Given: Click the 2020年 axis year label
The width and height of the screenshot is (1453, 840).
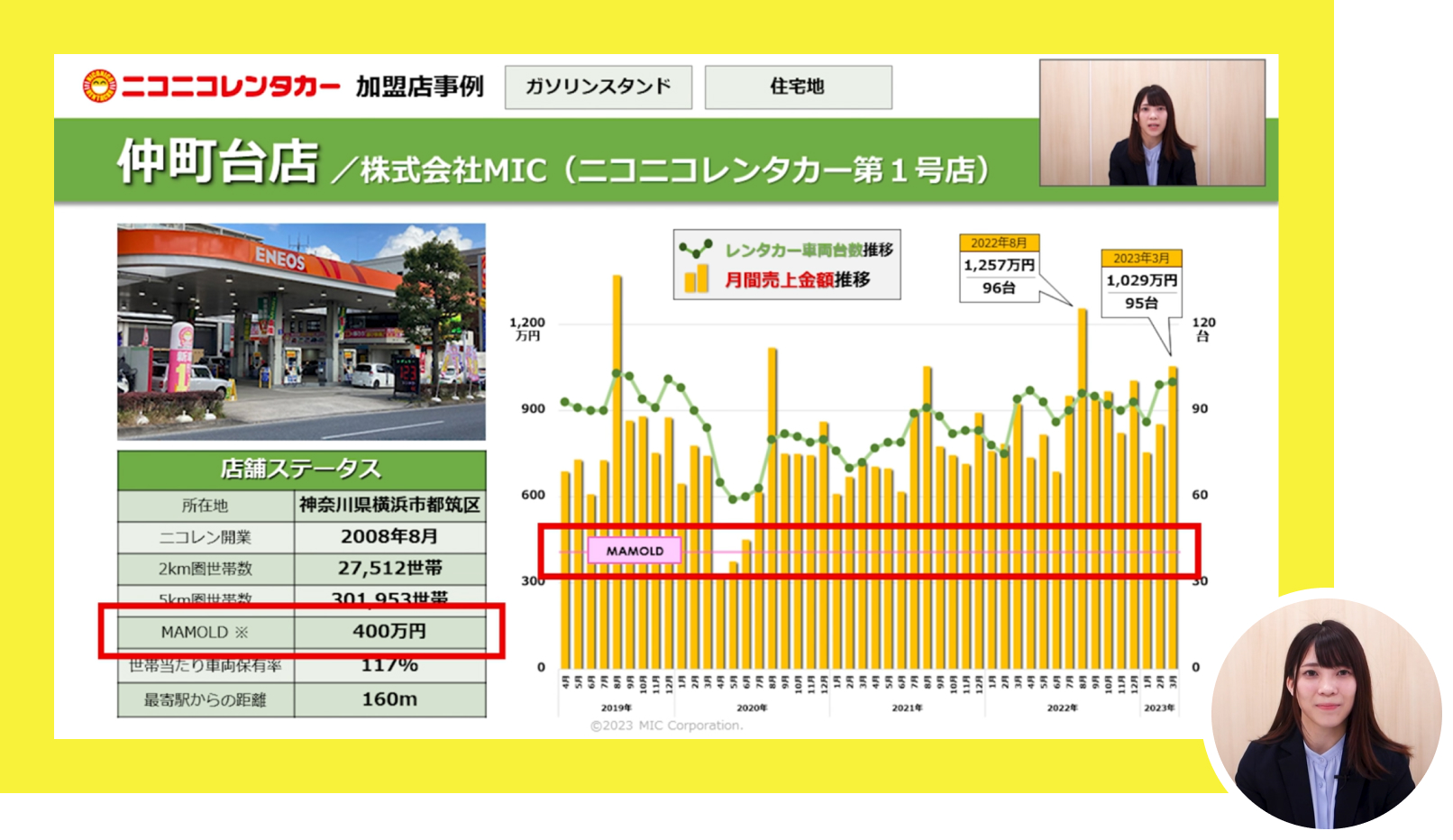Looking at the screenshot, I should point(752,708).
